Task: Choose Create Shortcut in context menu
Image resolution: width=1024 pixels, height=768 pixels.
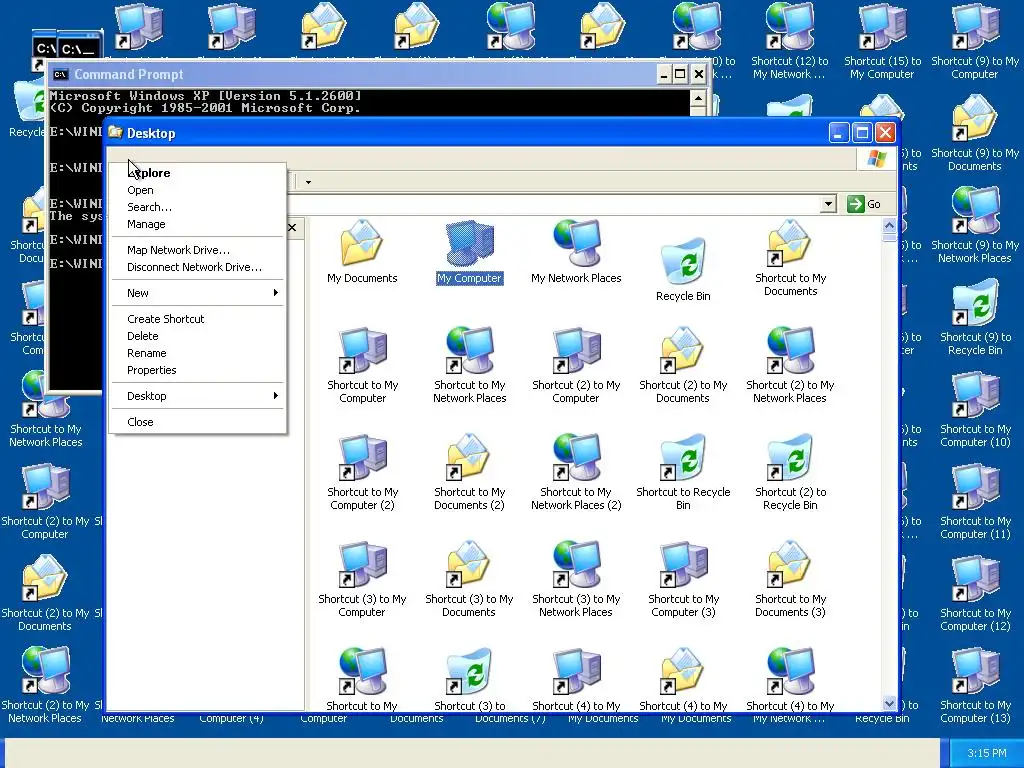Action: coord(197,319)
